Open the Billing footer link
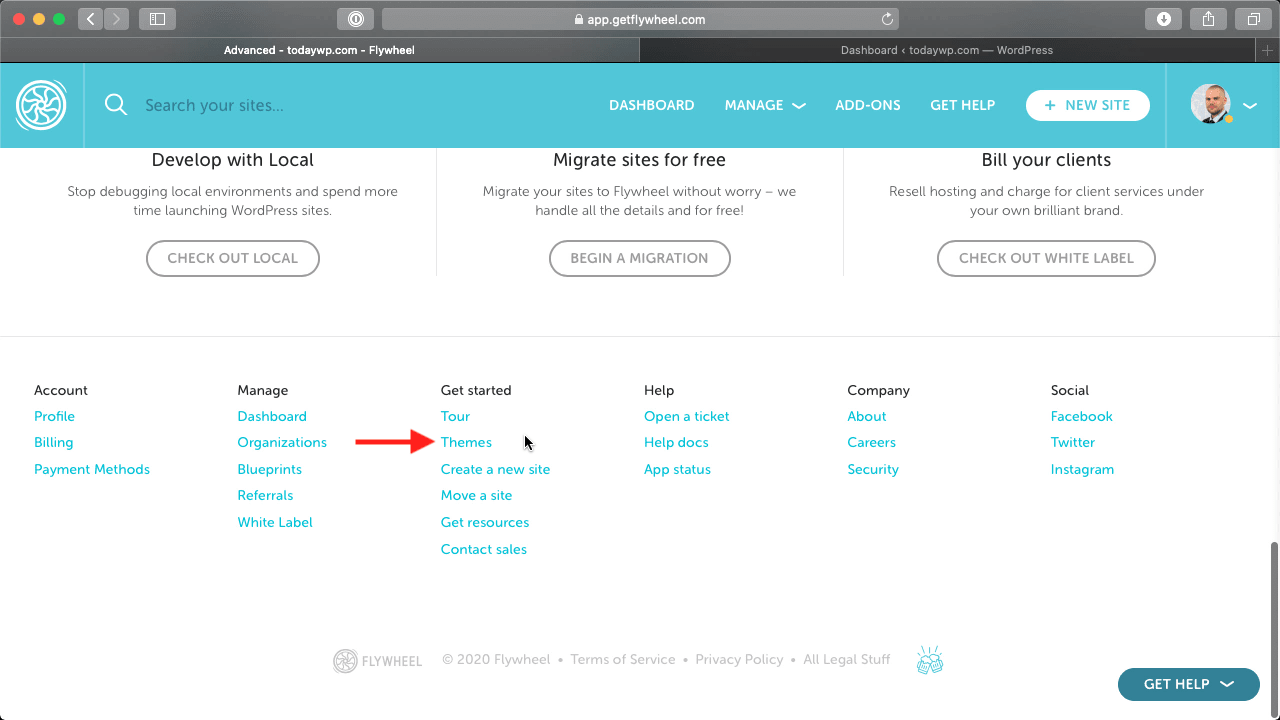This screenshot has height=720, width=1280. coord(53,442)
